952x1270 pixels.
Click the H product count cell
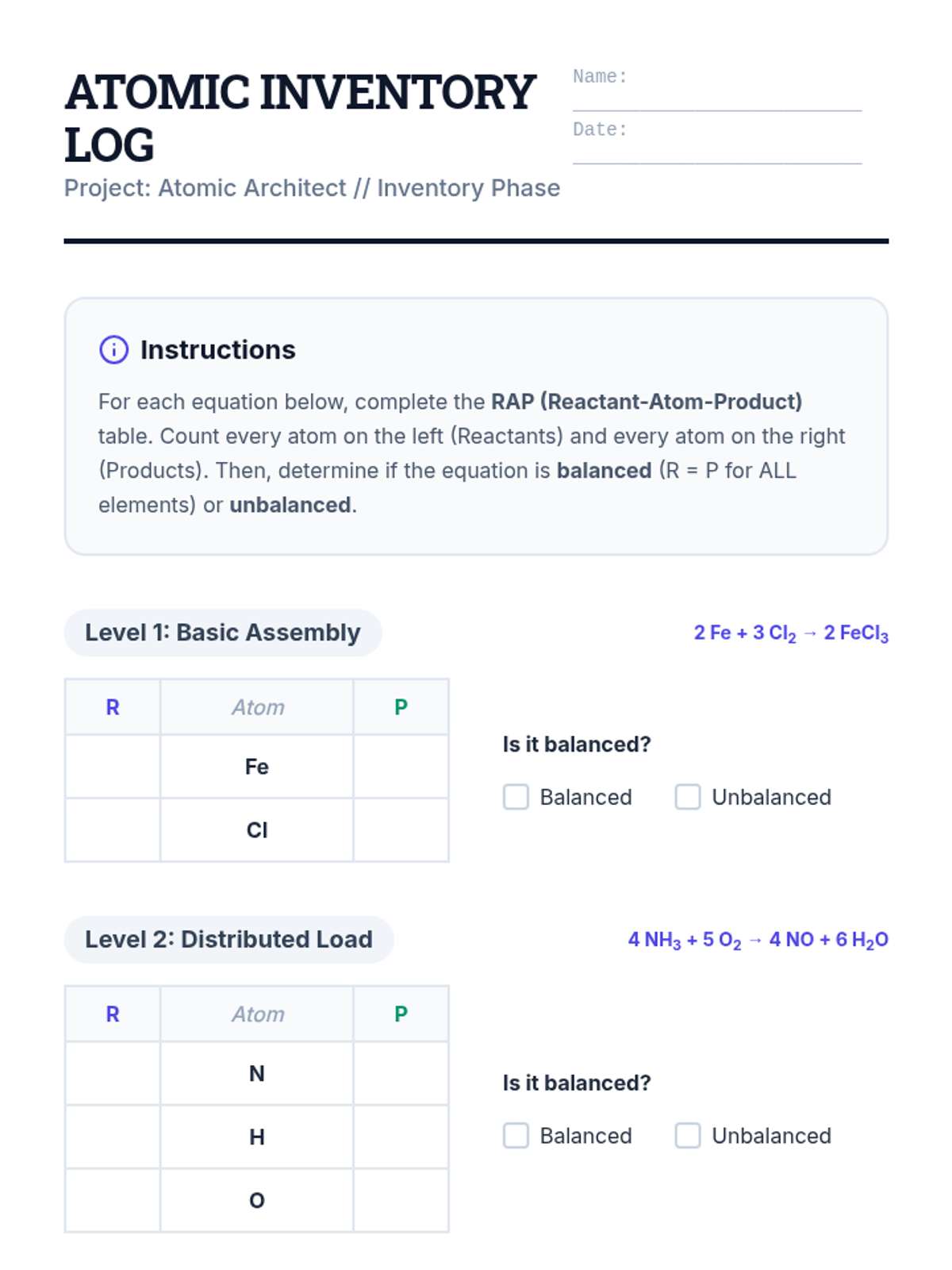click(401, 1137)
